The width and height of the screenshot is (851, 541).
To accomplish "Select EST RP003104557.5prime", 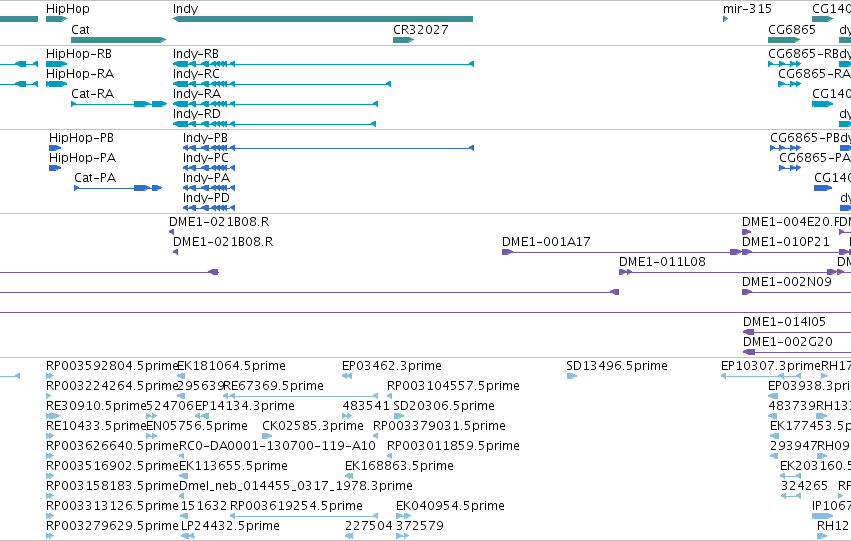I will click(x=453, y=386).
